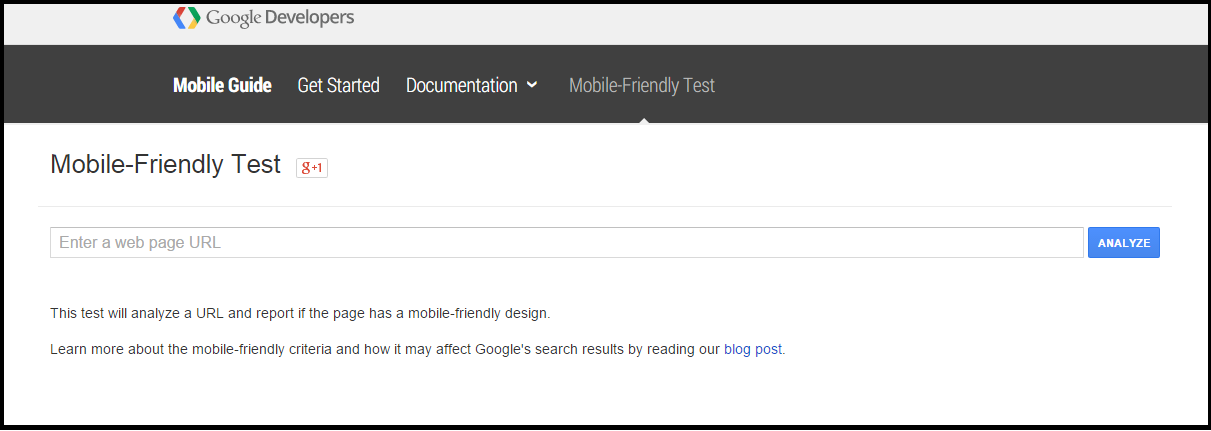Screen dimensions: 1211x431
Task: Open the Mobile Guide nav item
Action: (222, 85)
